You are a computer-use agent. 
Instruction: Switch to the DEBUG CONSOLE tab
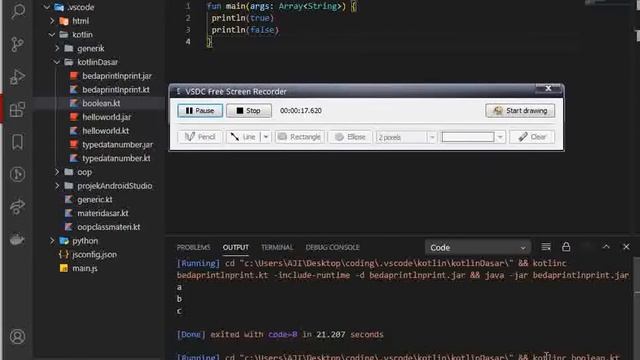tap(333, 247)
